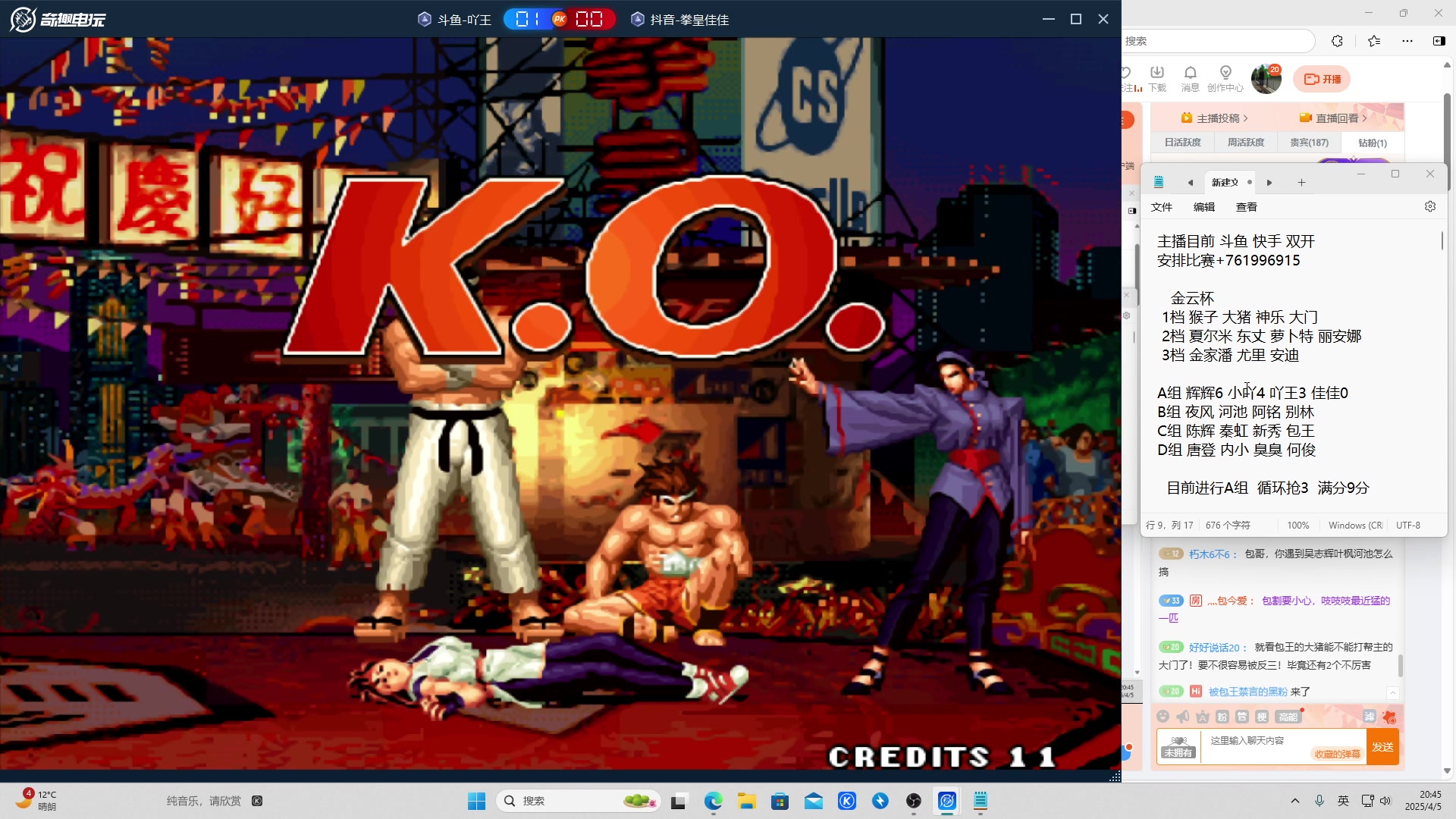This screenshot has width=1456, height=819.
Task: Open Mail app from taskbar
Action: [814, 801]
